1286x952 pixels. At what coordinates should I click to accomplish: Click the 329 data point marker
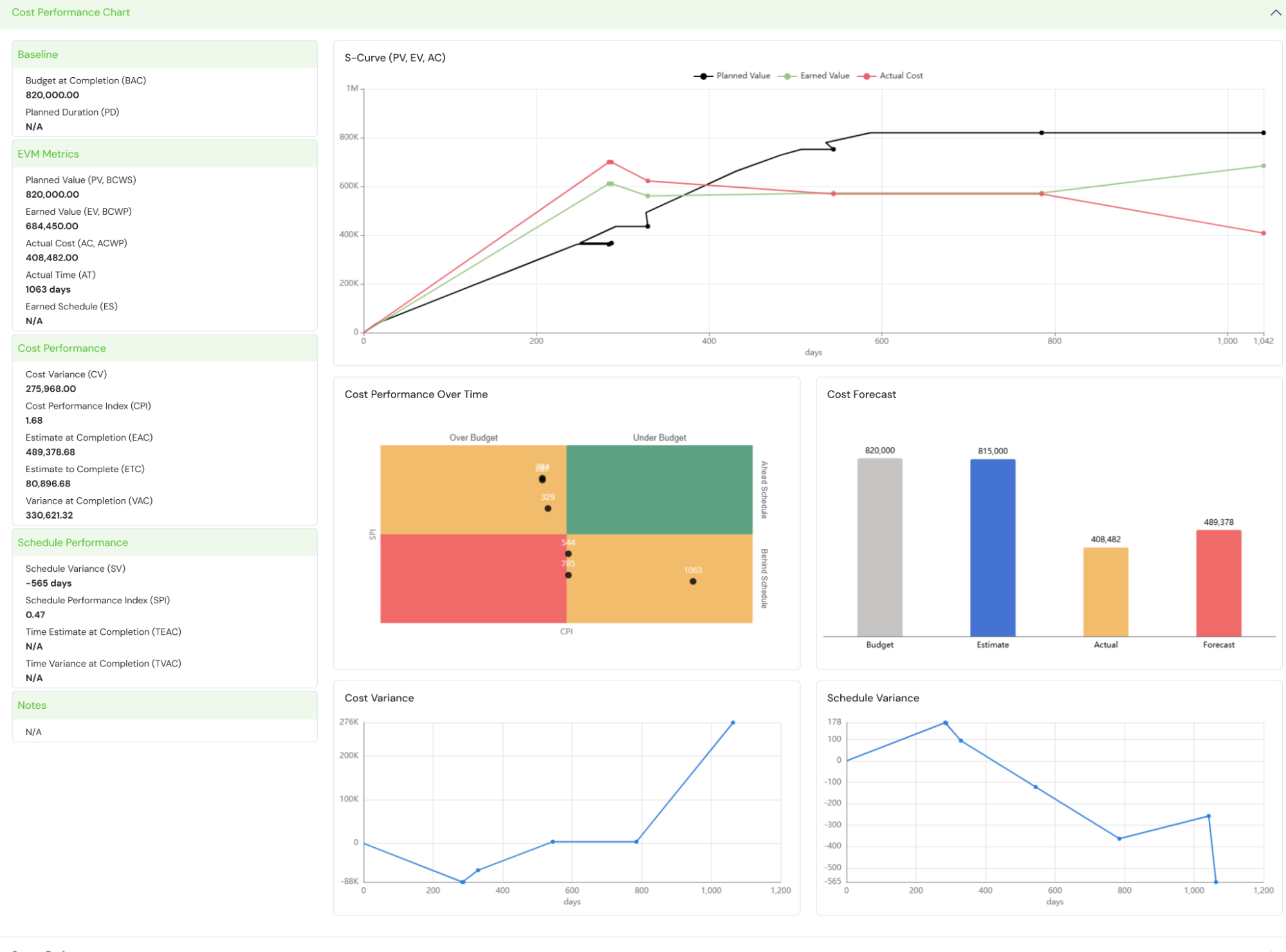pyautogui.click(x=547, y=508)
